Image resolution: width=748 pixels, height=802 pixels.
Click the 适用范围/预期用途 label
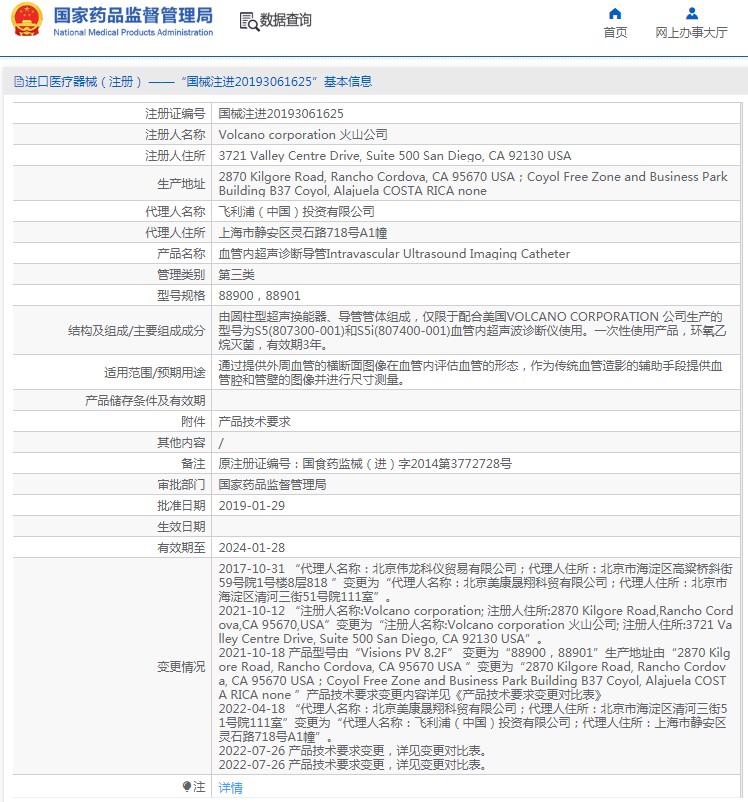coord(155,373)
